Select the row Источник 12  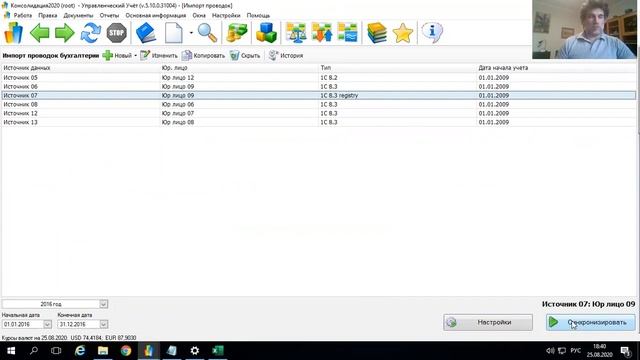pos(318,113)
